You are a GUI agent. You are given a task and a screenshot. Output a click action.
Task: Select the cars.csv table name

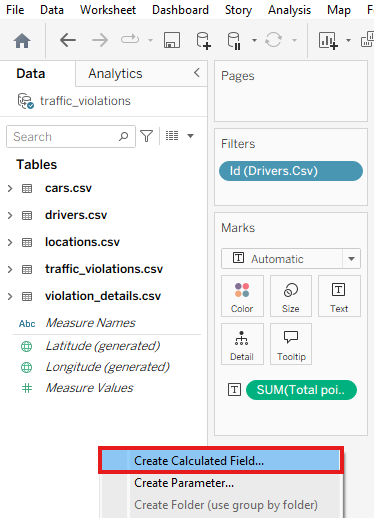coord(68,188)
